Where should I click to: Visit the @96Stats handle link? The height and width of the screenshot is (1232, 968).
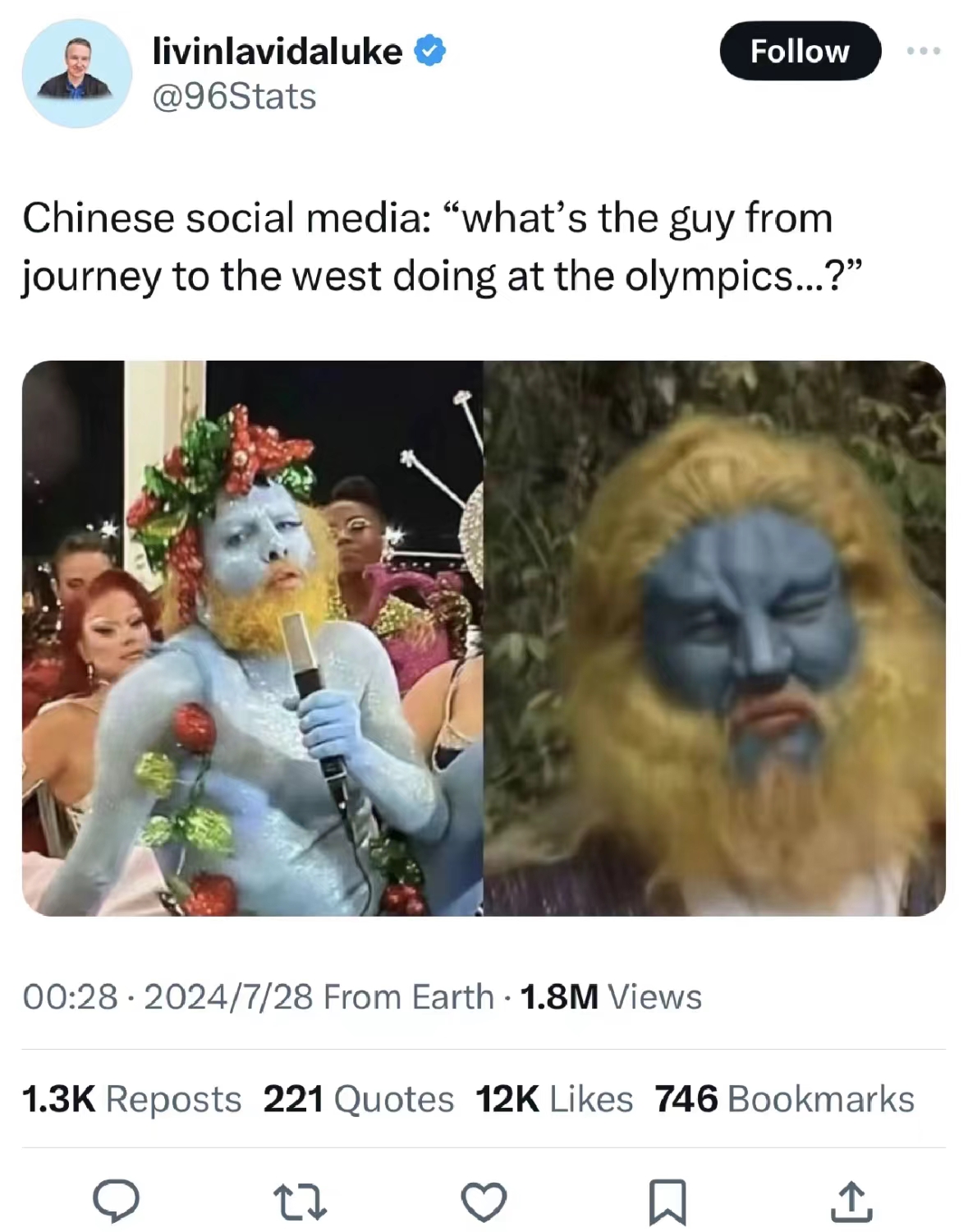pos(234,97)
